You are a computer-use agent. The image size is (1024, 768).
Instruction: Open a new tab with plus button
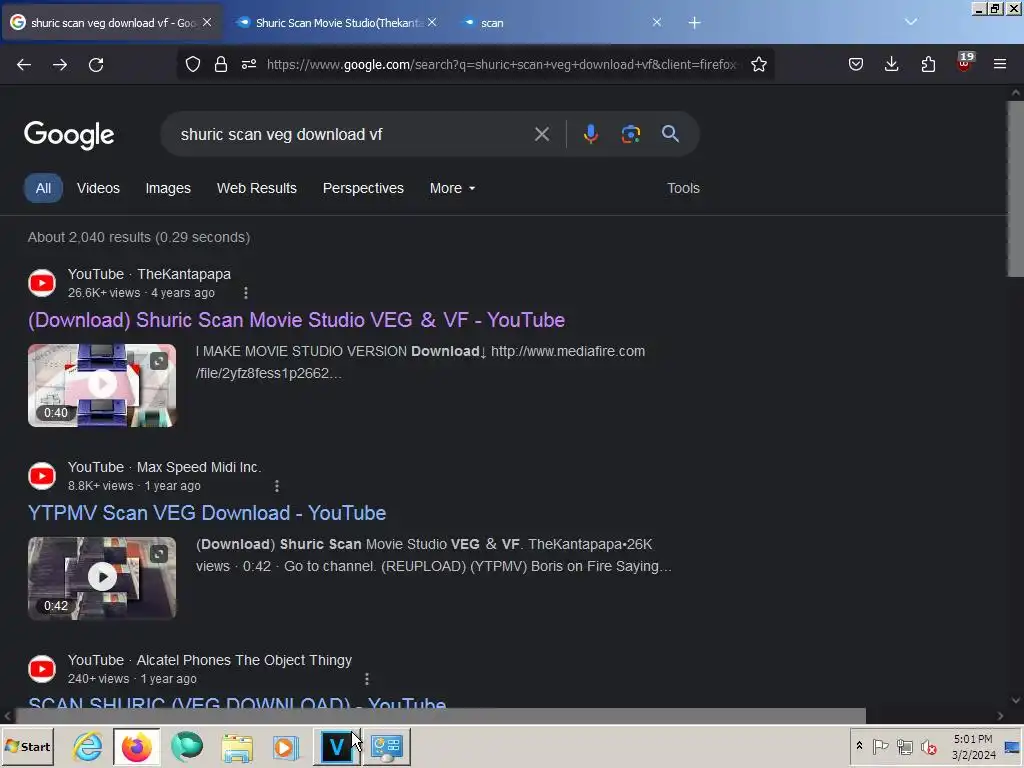(x=695, y=23)
